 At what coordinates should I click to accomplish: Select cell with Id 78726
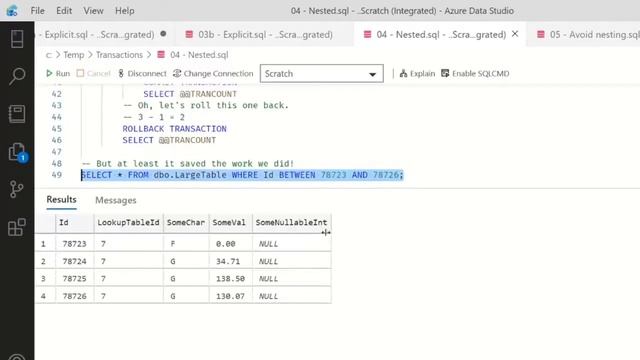point(74,296)
